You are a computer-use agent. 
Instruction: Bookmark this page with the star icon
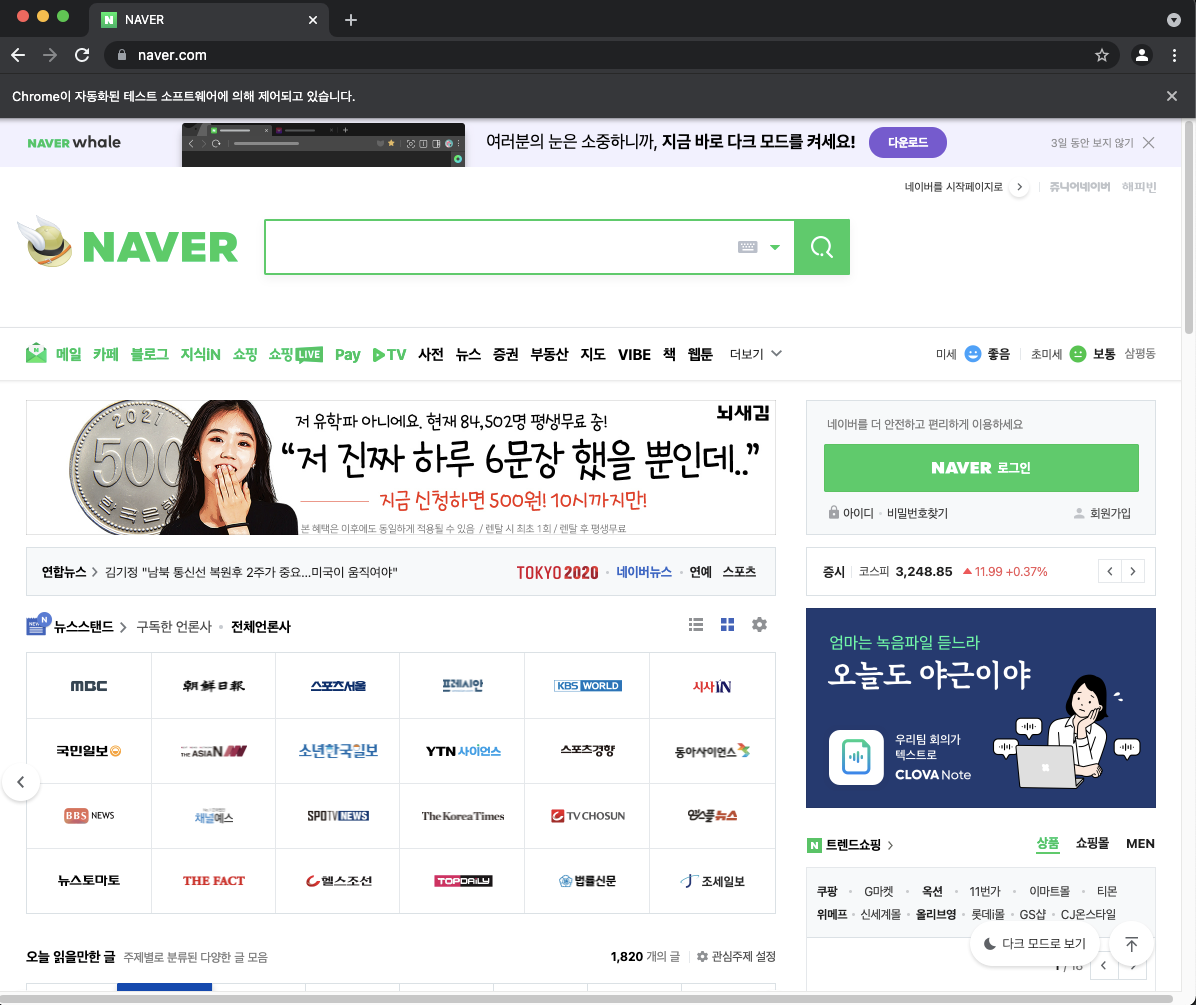[x=1101, y=55]
